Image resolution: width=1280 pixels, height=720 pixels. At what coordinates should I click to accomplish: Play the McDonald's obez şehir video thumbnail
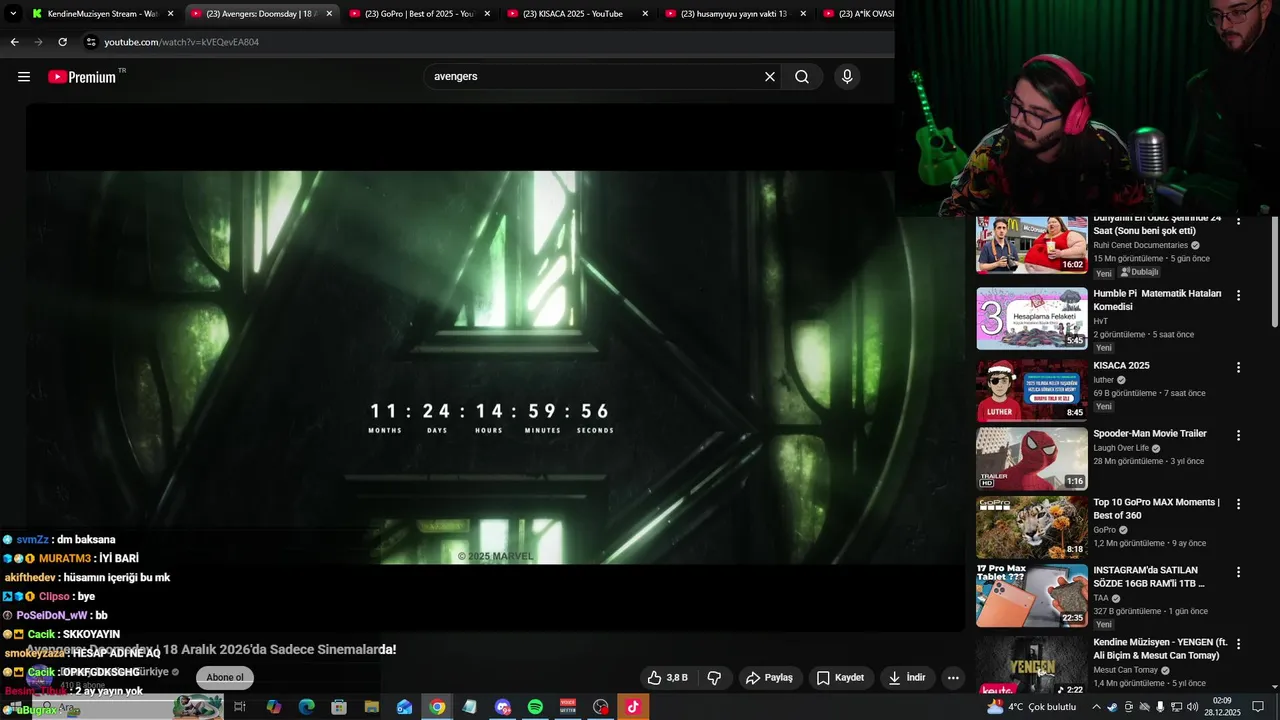tap(1032, 245)
